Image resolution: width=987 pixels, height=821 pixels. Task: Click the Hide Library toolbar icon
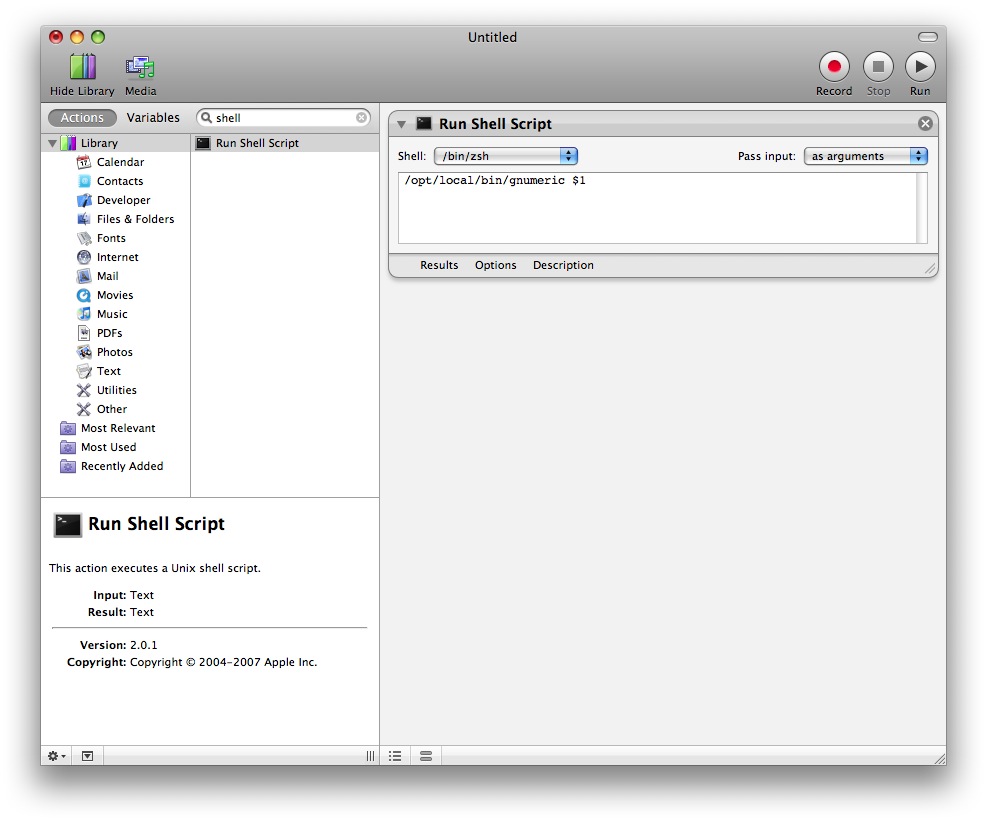(82, 67)
